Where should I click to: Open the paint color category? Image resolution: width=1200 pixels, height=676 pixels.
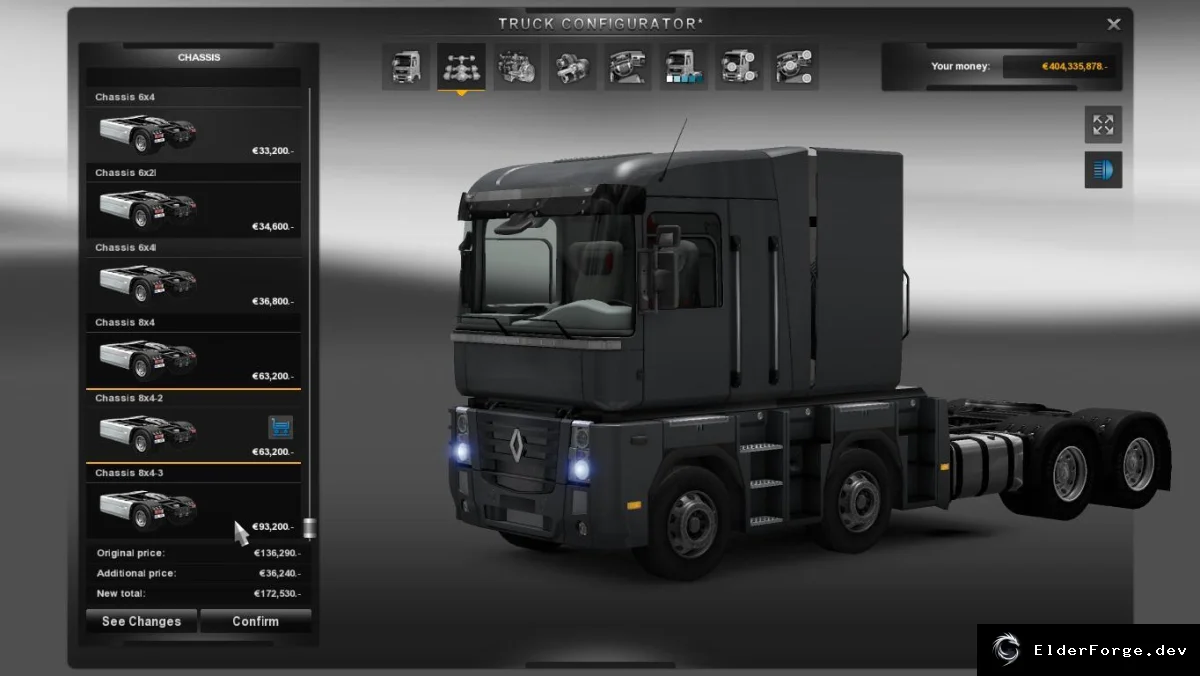point(683,67)
